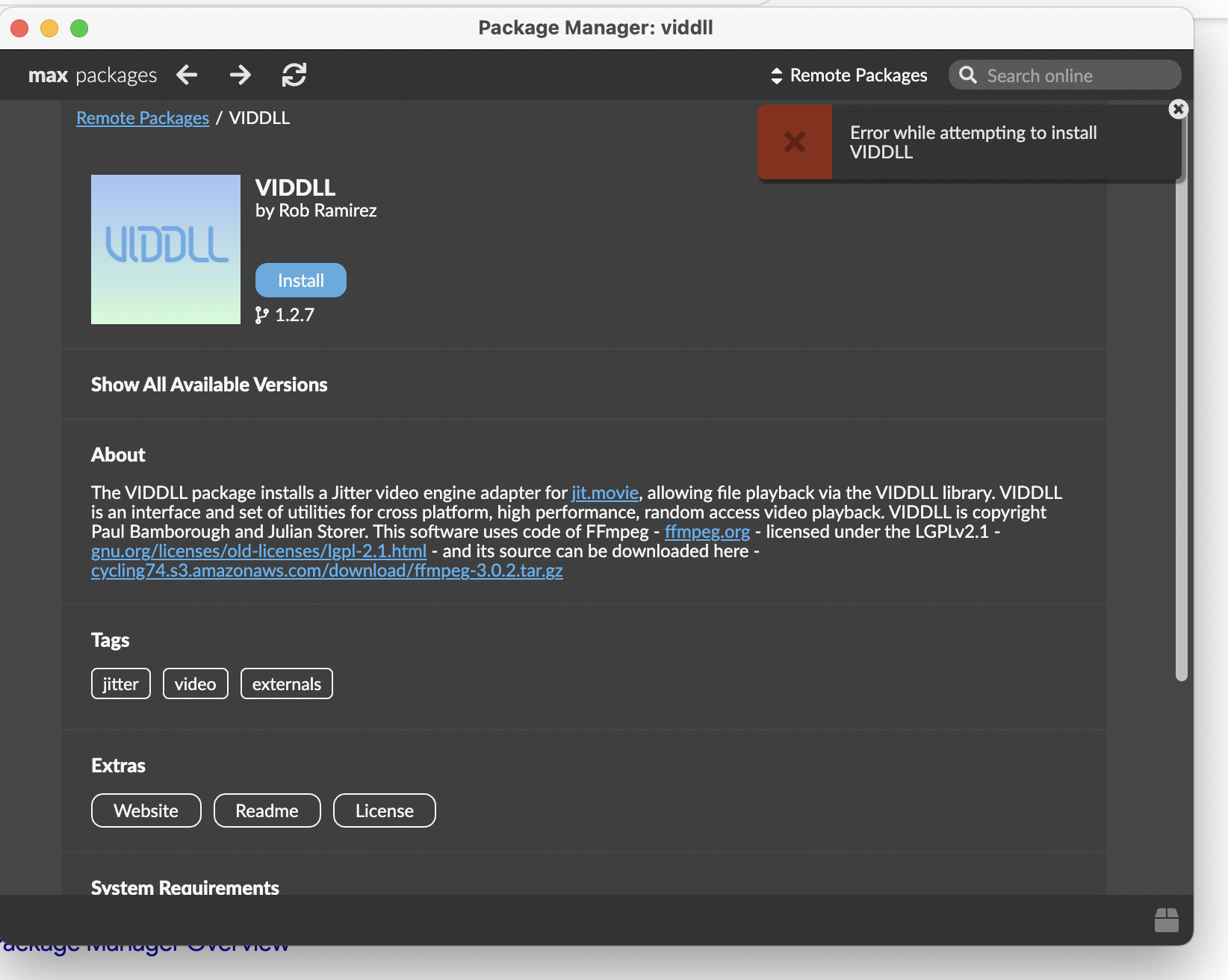Open the Website extra
The image size is (1228, 980).
click(146, 810)
